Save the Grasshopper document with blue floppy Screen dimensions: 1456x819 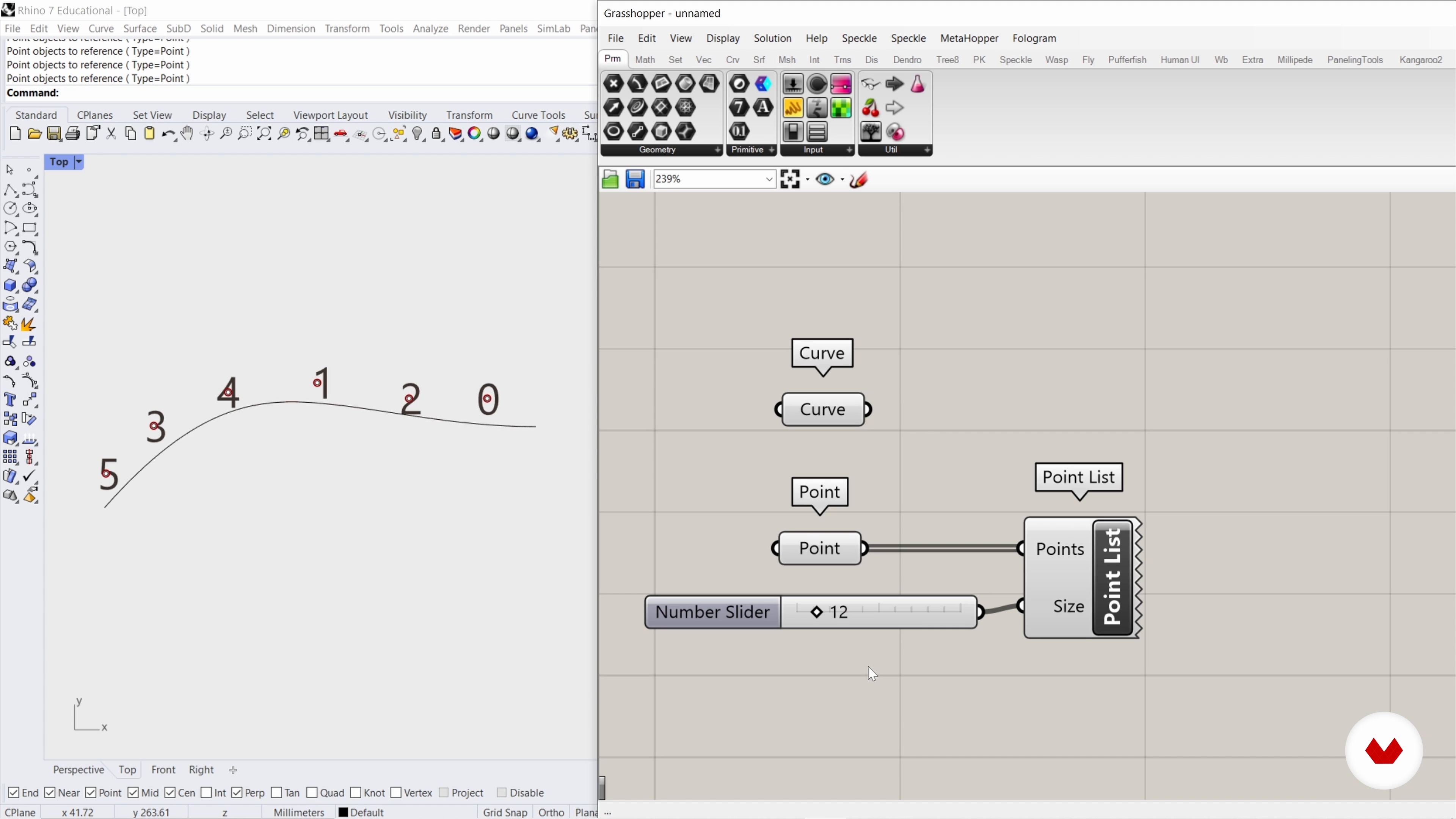click(x=635, y=179)
